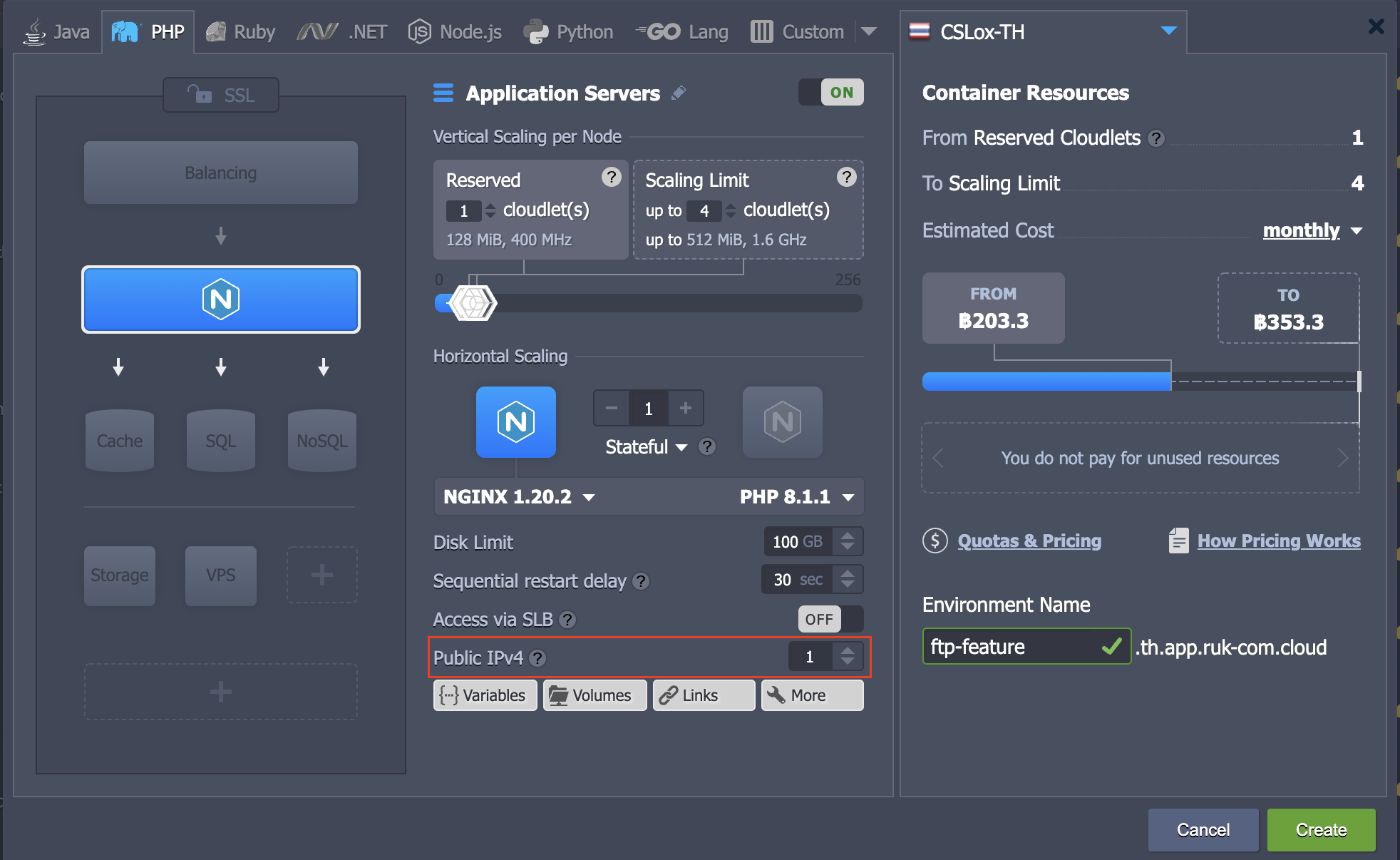This screenshot has width=1400, height=860.
Task: Adjust the Reserved cloudlets stepper
Action: pos(490,210)
